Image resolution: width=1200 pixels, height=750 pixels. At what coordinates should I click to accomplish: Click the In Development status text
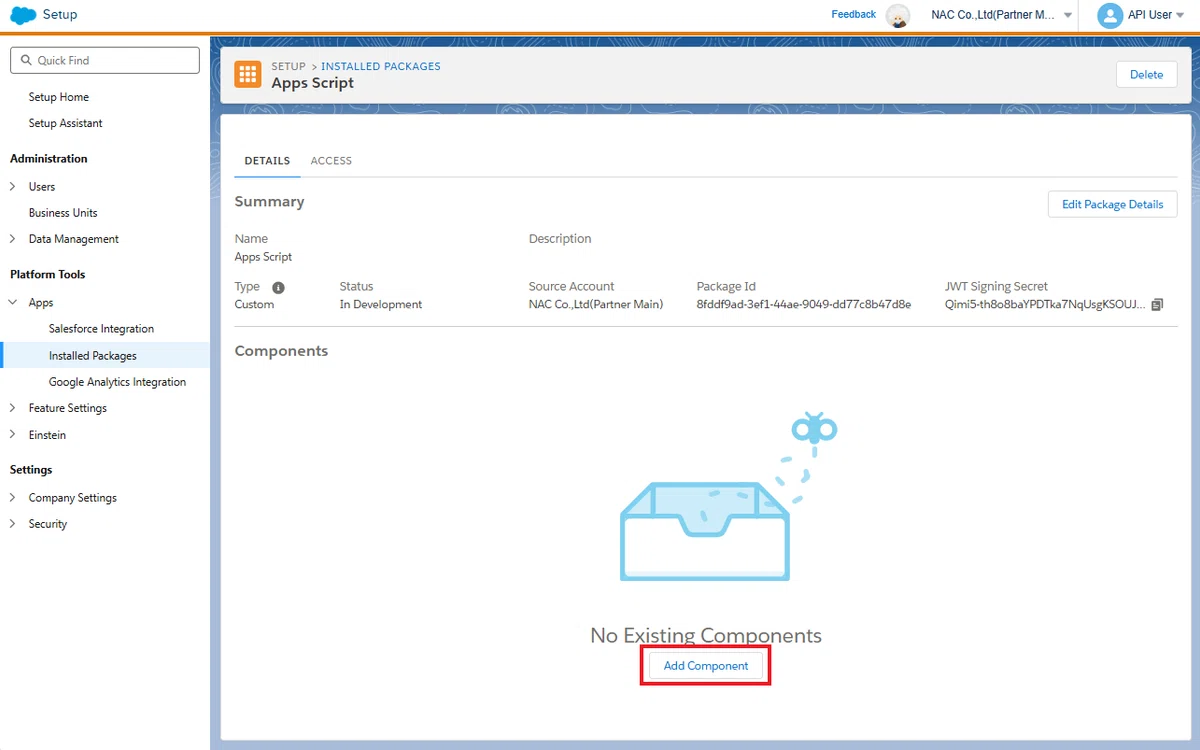pyautogui.click(x=381, y=305)
